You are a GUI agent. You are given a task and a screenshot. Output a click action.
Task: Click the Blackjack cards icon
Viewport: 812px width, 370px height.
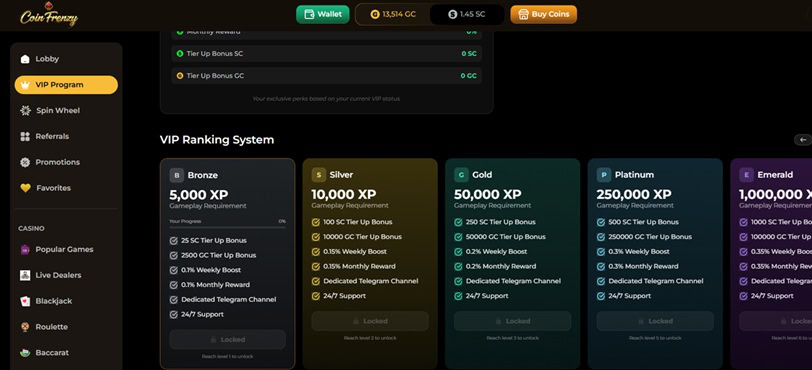(x=25, y=301)
